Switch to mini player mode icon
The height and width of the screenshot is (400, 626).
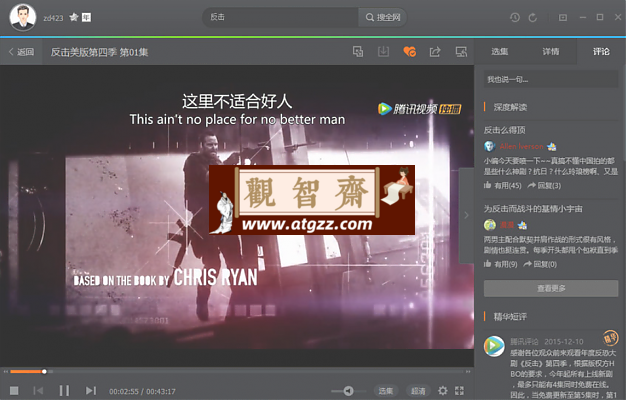coord(563,17)
